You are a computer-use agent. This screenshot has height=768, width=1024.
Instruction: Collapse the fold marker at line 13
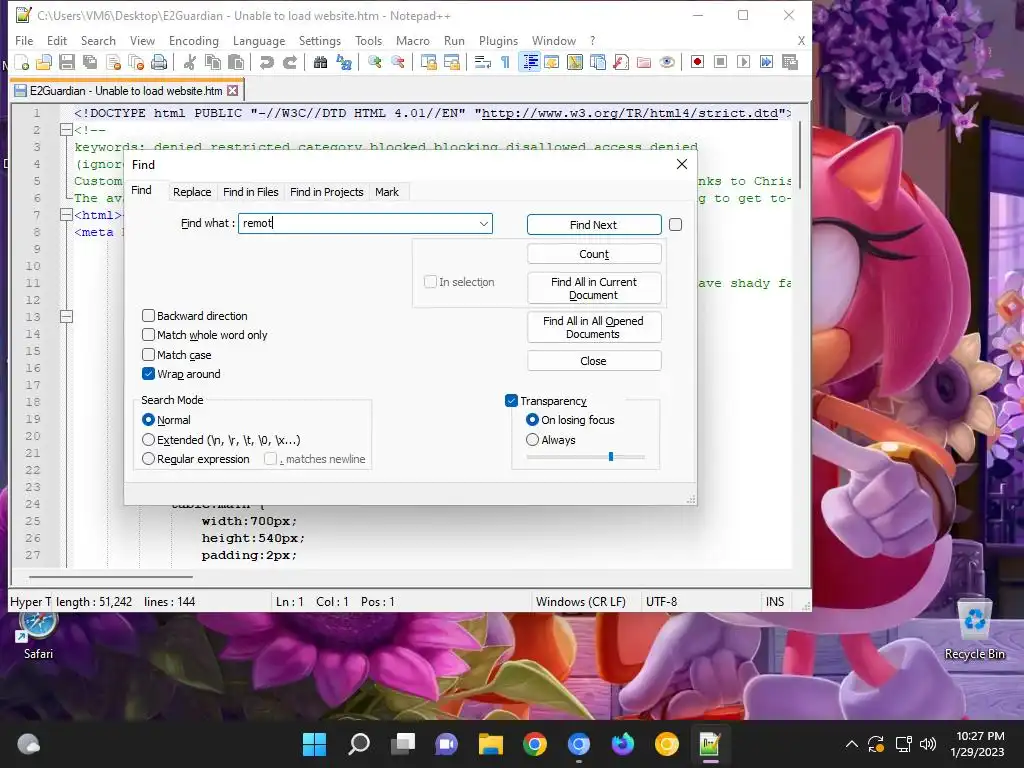pos(66,317)
